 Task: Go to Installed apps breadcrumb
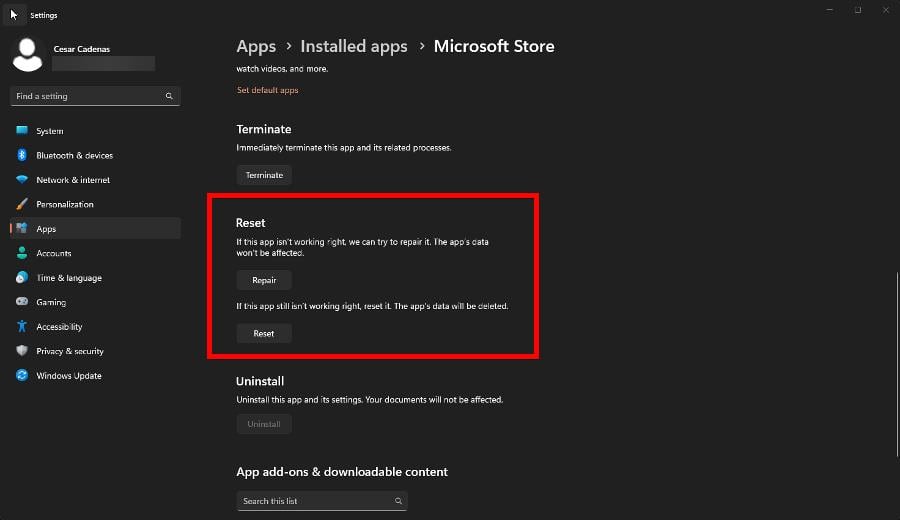[x=354, y=46]
